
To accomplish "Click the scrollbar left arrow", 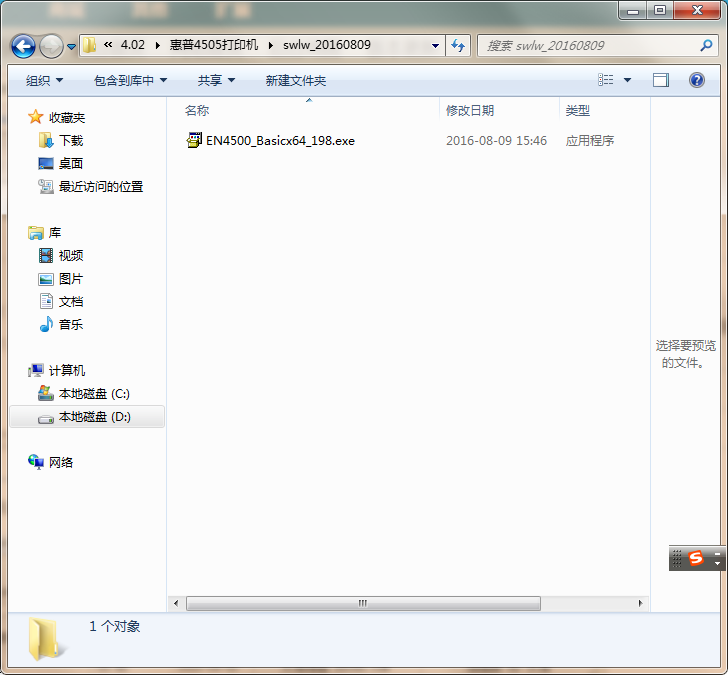I will pyautogui.click(x=176, y=603).
